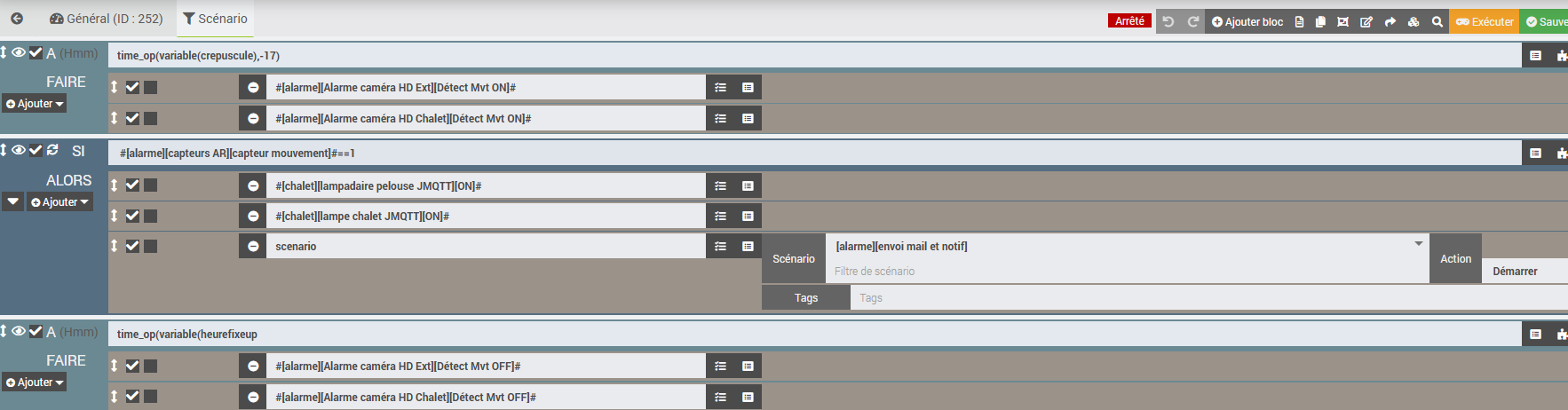
Task: Click the Exécuter button
Action: [x=1485, y=21]
